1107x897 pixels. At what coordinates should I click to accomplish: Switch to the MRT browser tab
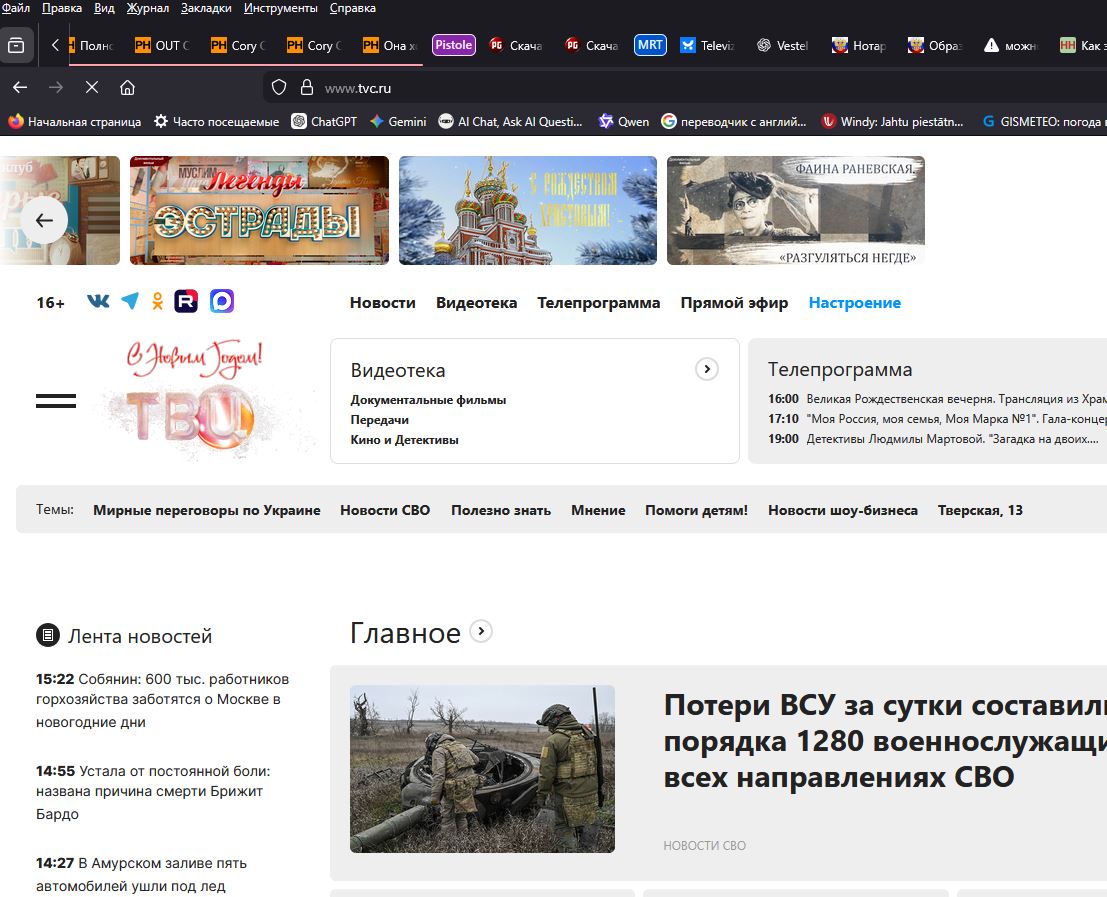tap(650, 45)
